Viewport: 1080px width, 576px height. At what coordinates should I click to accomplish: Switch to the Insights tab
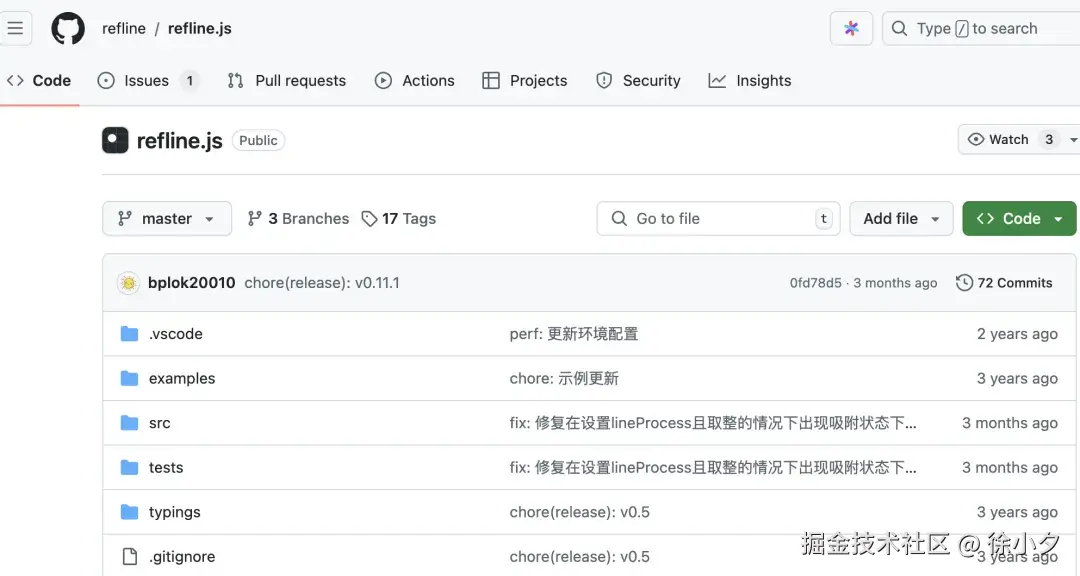coord(749,80)
